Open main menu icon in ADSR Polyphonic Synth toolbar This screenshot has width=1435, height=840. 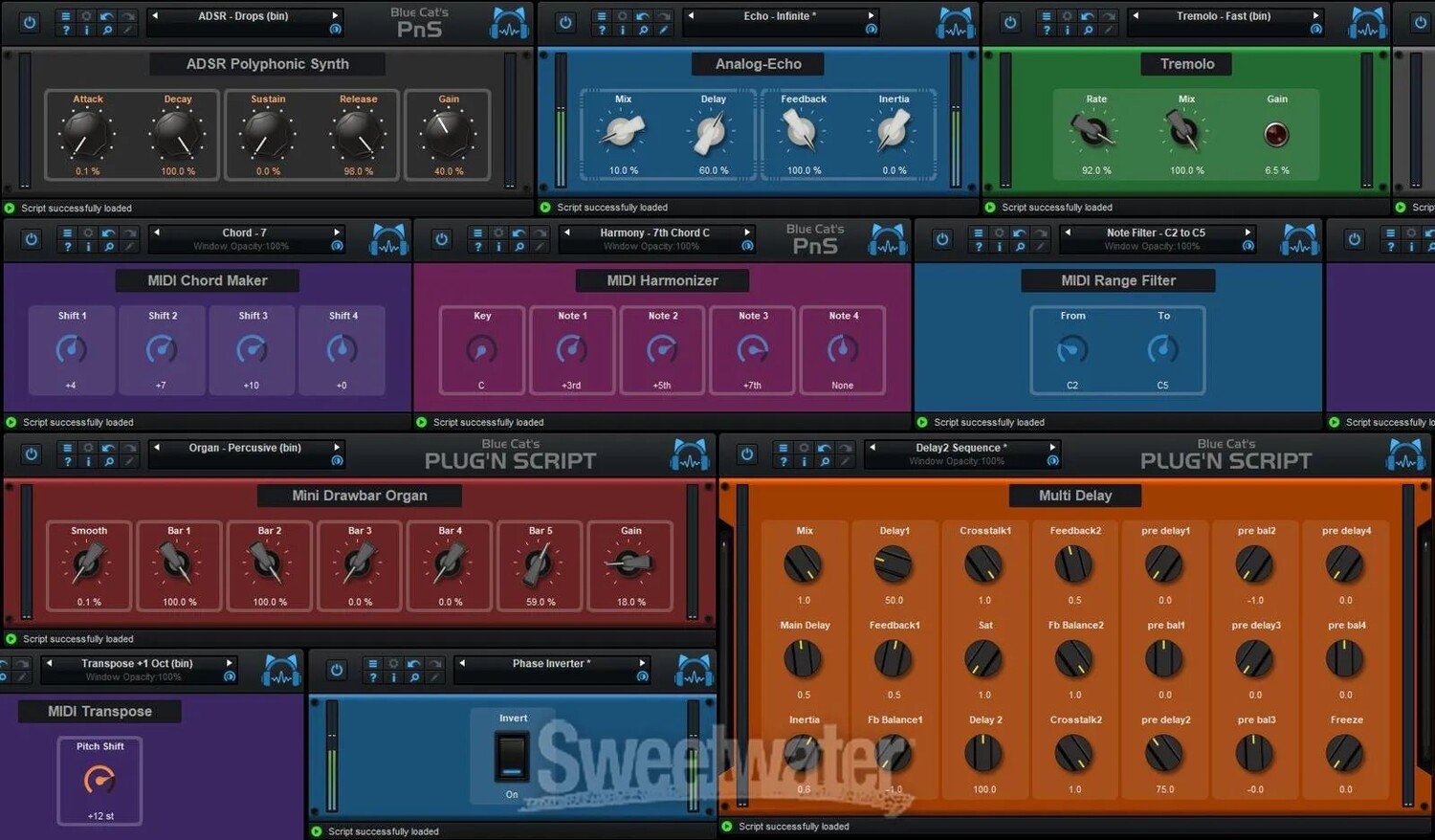[66, 16]
